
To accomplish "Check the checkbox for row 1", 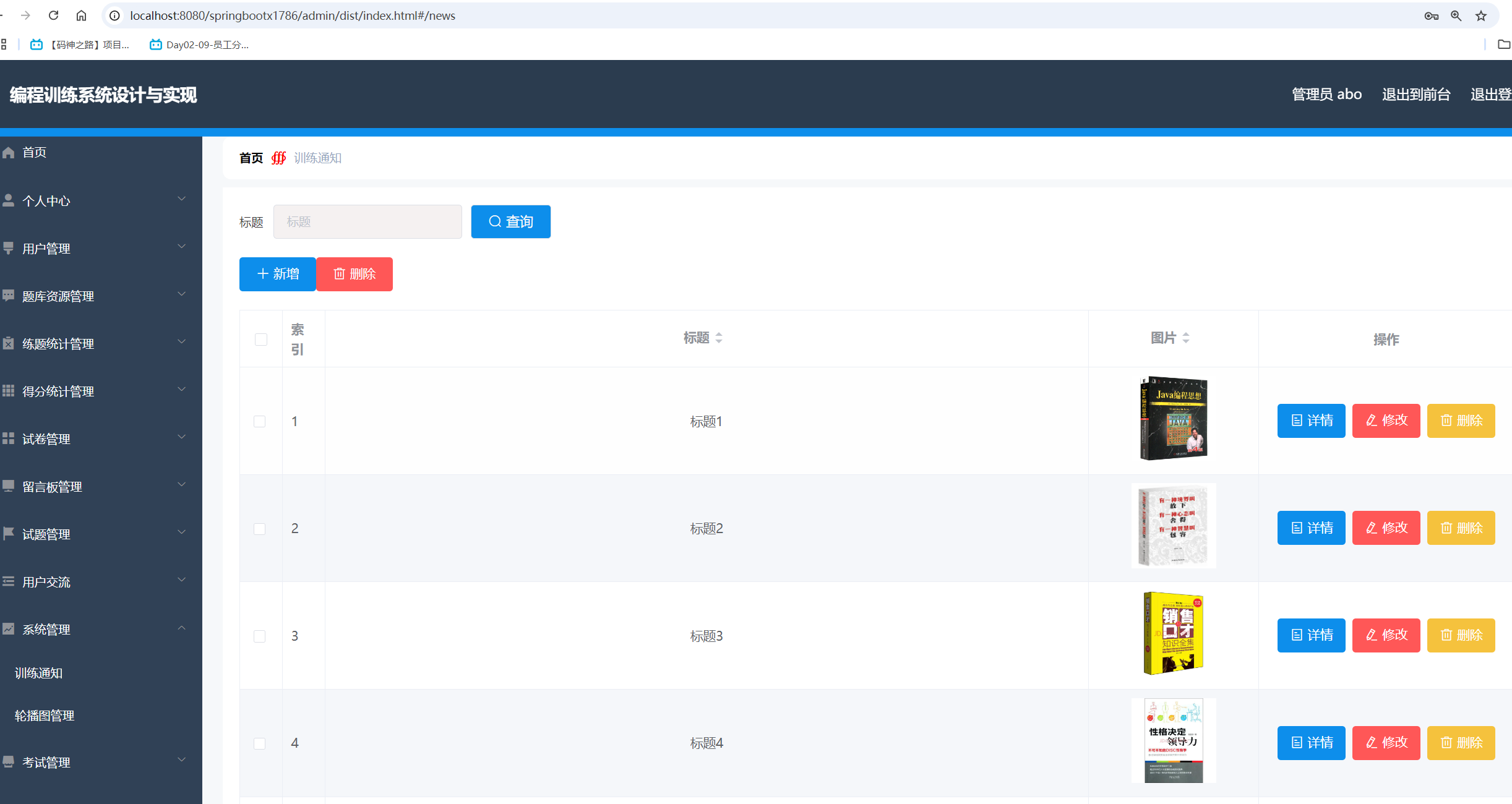I will pyautogui.click(x=260, y=421).
